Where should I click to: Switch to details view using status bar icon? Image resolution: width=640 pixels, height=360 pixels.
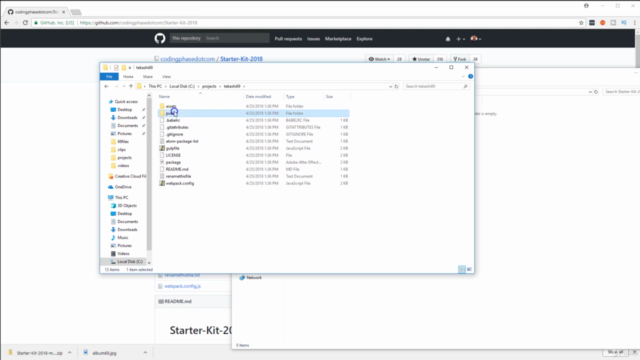(462, 269)
